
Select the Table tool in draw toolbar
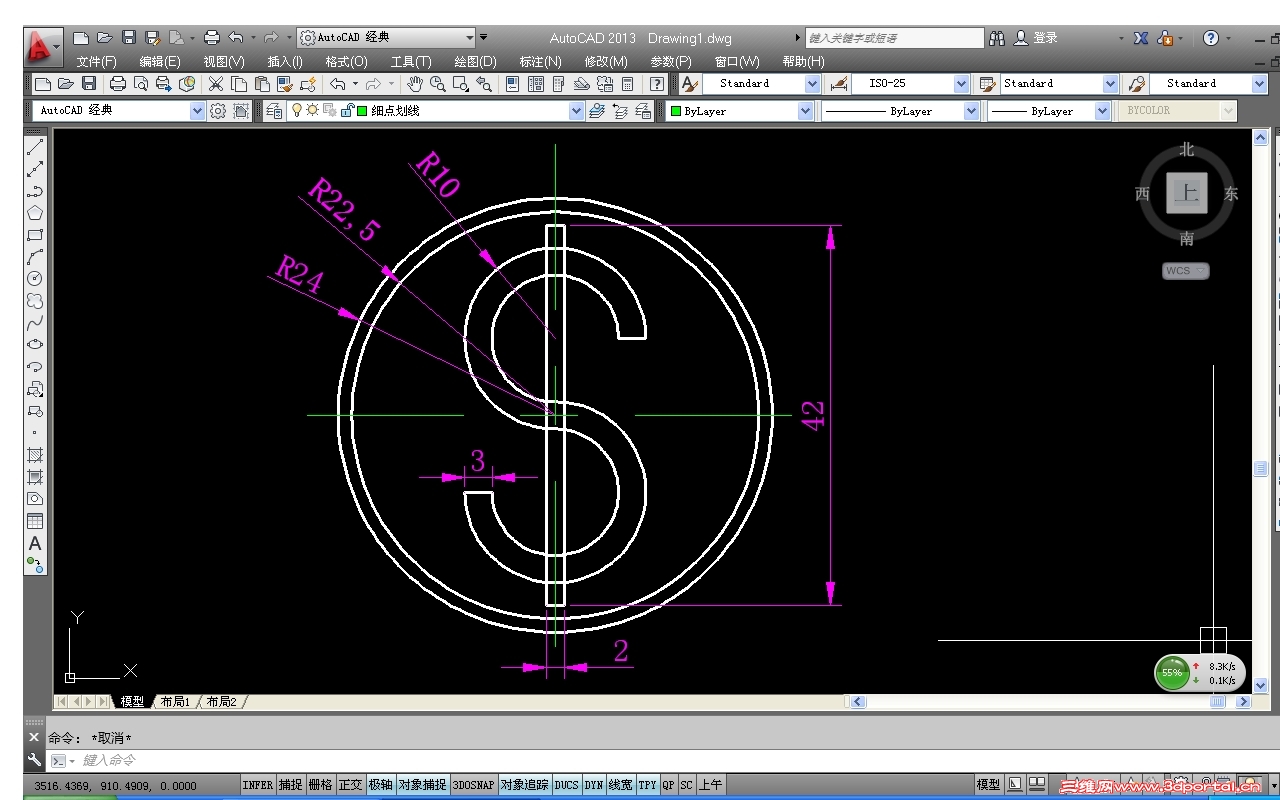click(35, 521)
